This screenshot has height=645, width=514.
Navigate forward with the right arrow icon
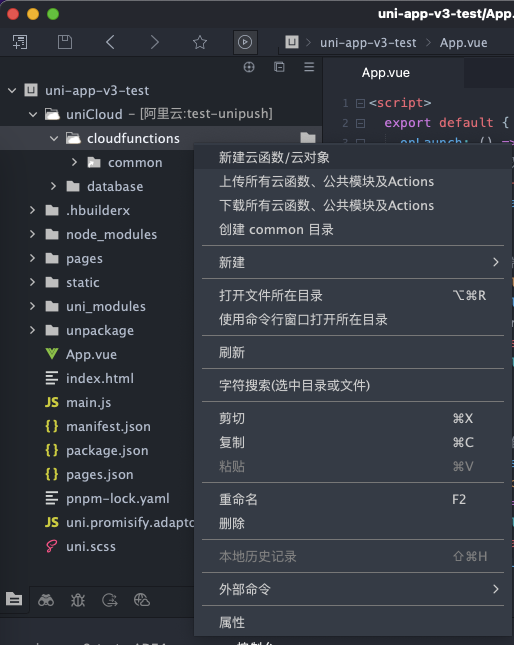[155, 42]
